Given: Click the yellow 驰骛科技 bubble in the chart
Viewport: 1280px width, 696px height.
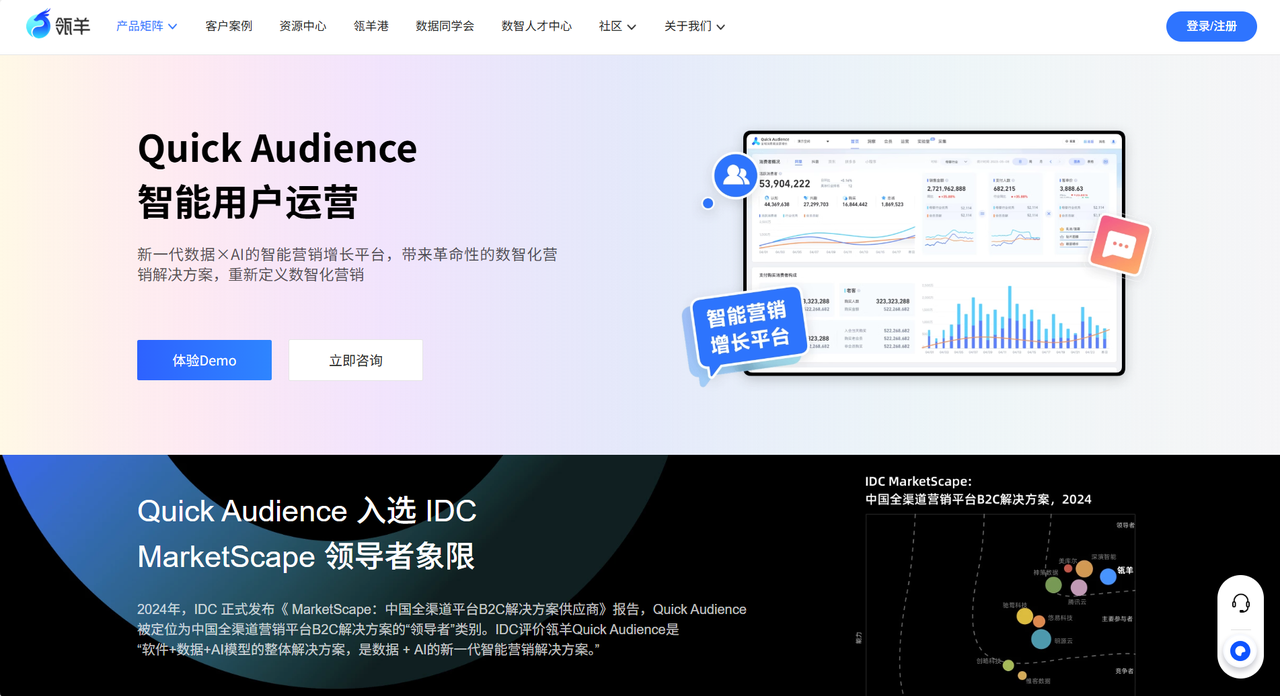Looking at the screenshot, I should coord(1024,616).
